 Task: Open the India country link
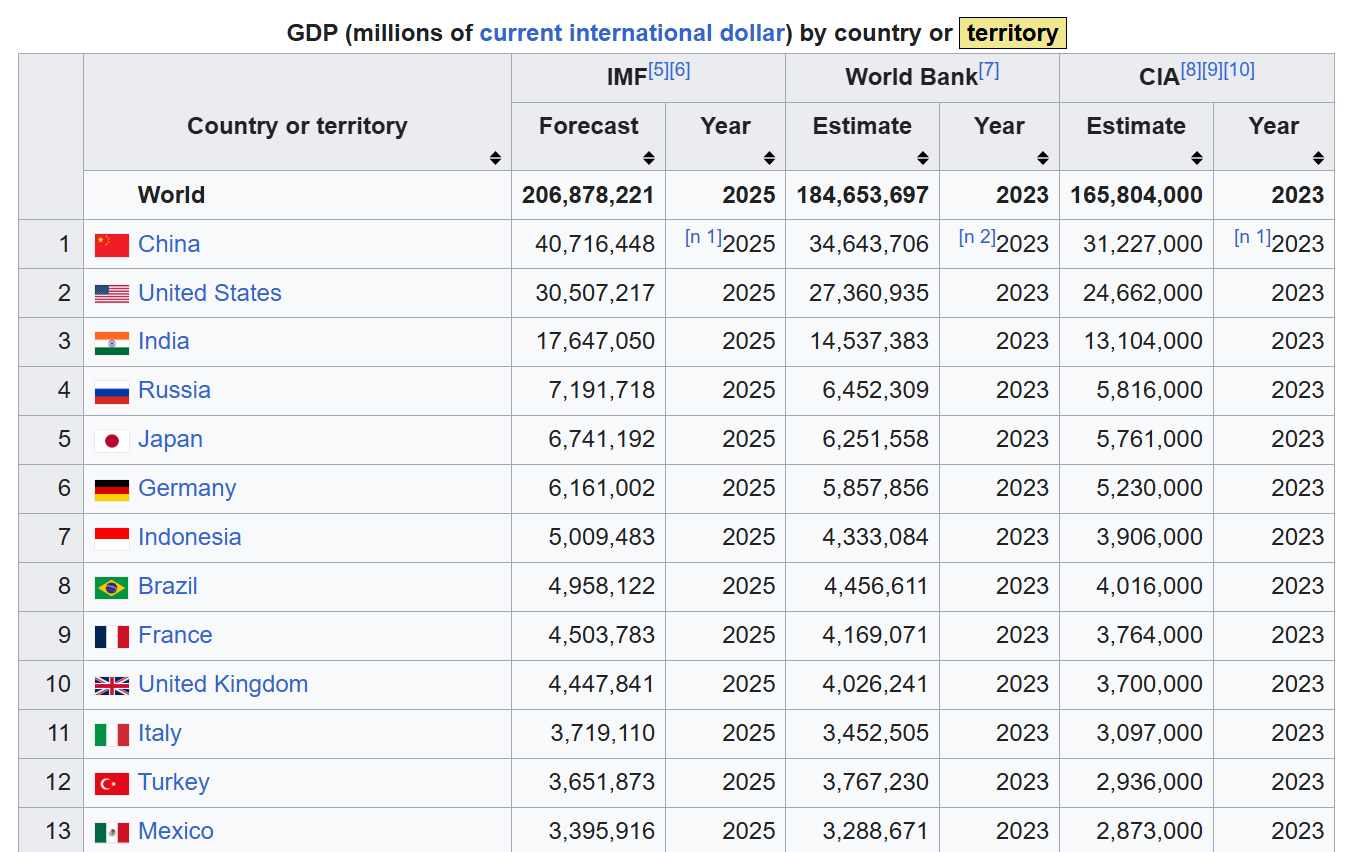point(164,341)
